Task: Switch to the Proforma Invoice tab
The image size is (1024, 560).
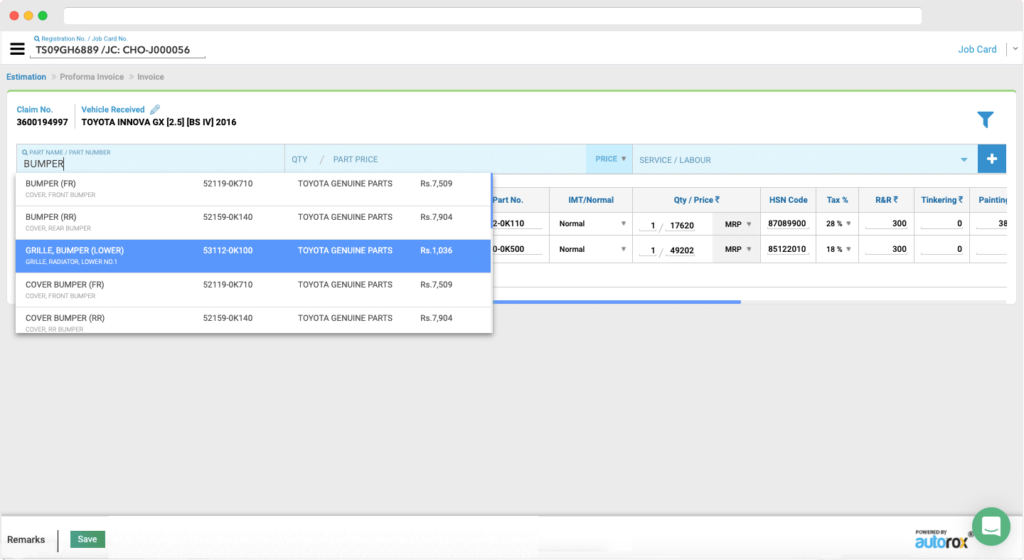Action: pyautogui.click(x=92, y=77)
